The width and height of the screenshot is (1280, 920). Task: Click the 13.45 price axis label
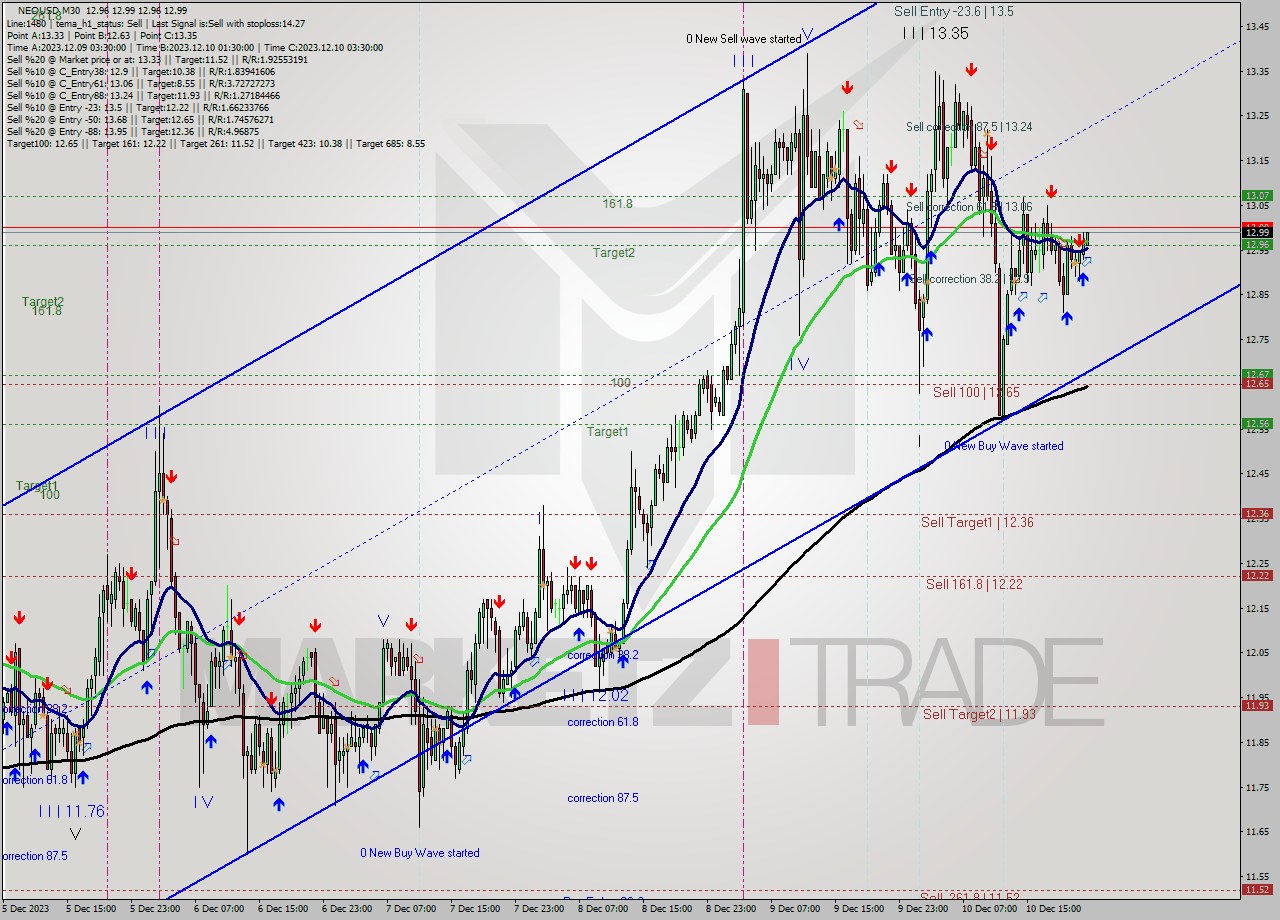click(1257, 27)
